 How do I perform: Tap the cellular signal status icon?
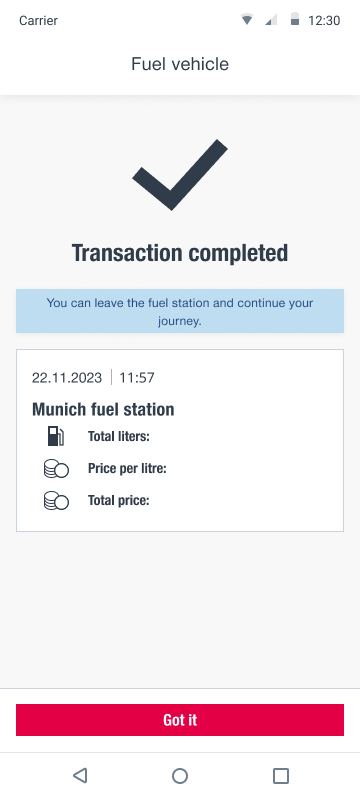(x=271, y=20)
